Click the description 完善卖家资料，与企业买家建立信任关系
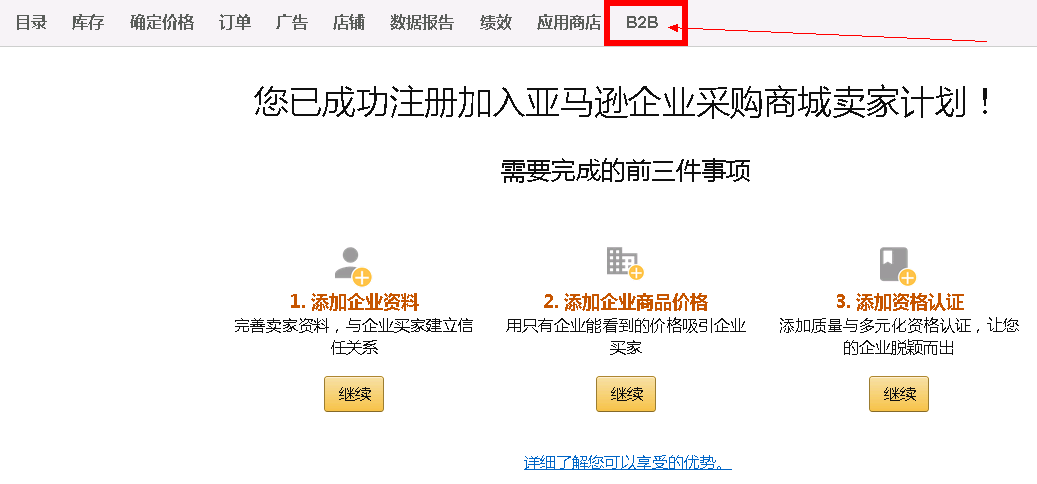The image size is (1037, 484). click(354, 337)
